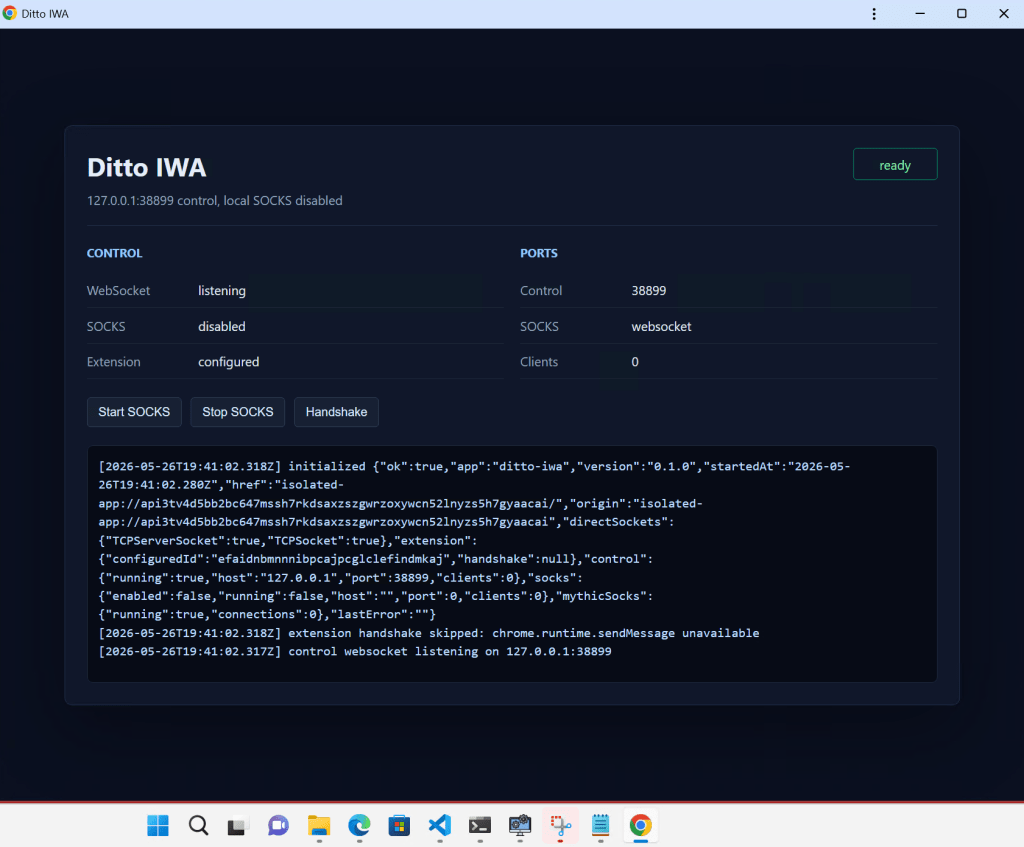Close the Ditto IWA window

tap(1004, 14)
